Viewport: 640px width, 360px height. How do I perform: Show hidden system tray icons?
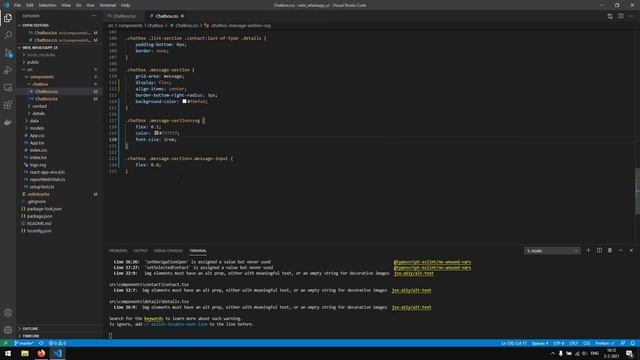[553, 353]
